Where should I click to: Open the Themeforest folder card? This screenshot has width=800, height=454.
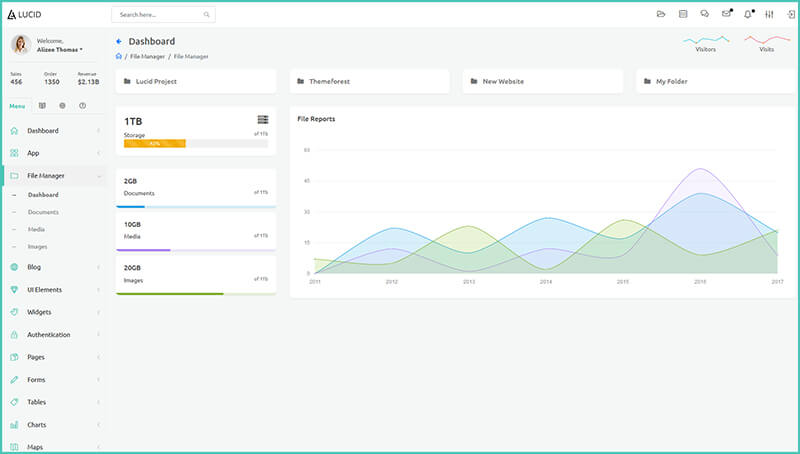(x=368, y=81)
